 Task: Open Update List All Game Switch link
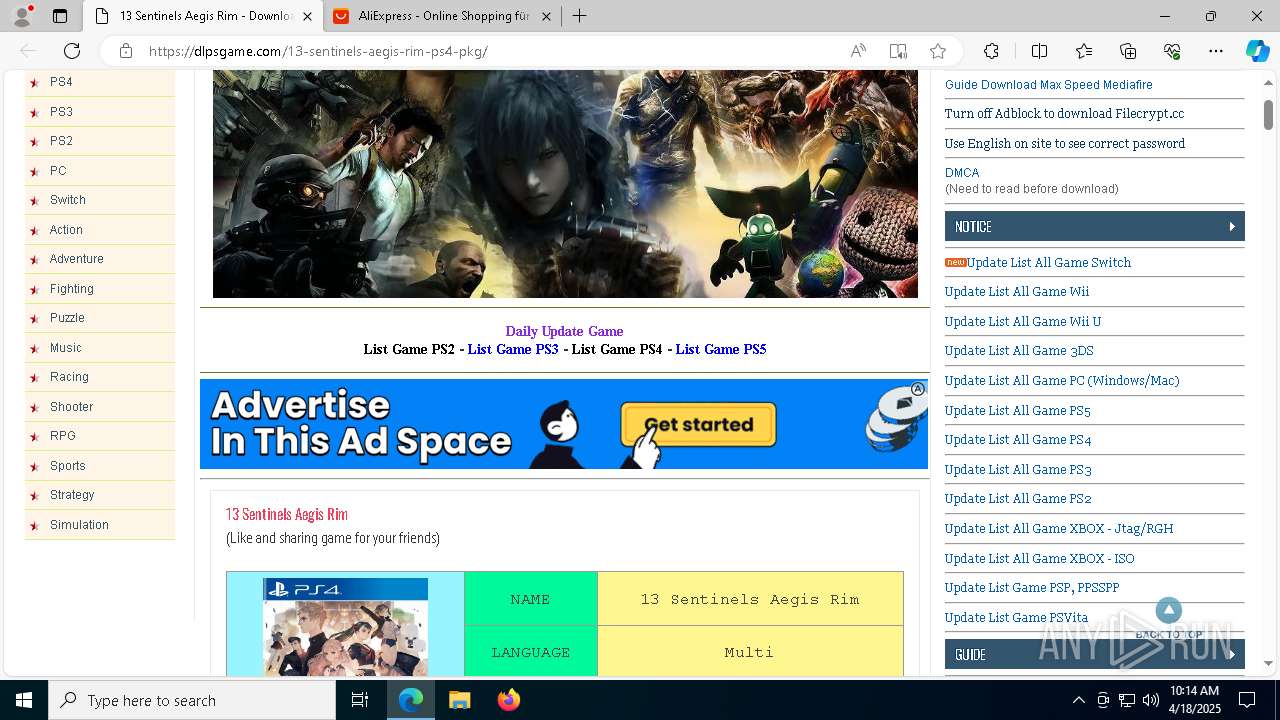(x=1049, y=262)
